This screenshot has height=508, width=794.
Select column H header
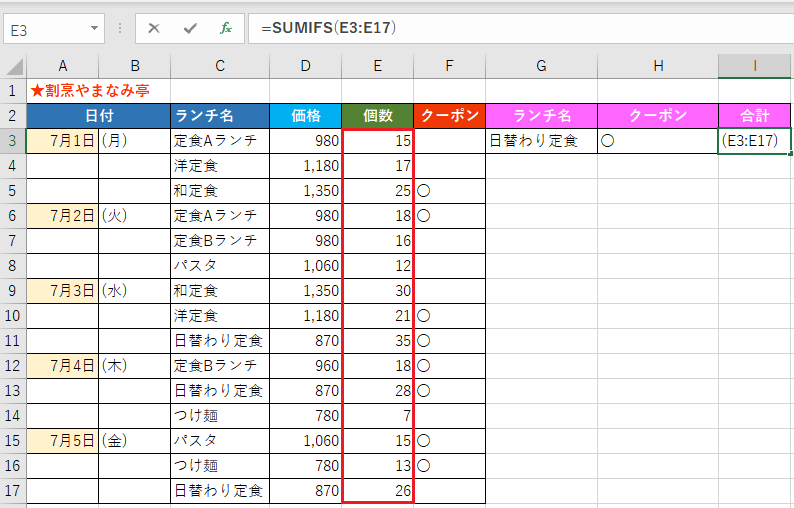[658, 66]
